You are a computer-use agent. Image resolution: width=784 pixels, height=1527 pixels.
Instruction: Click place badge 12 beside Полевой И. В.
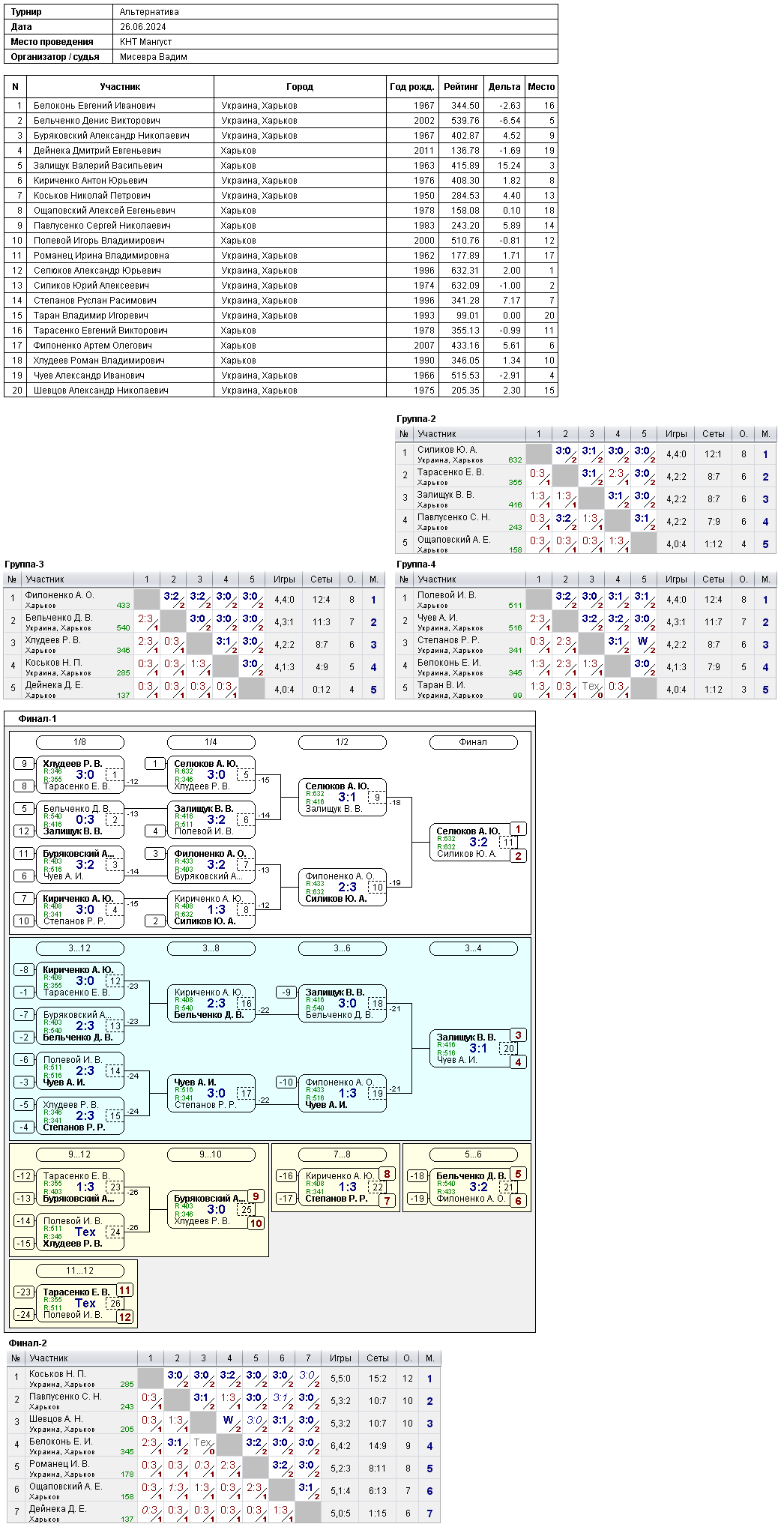coord(124,1317)
